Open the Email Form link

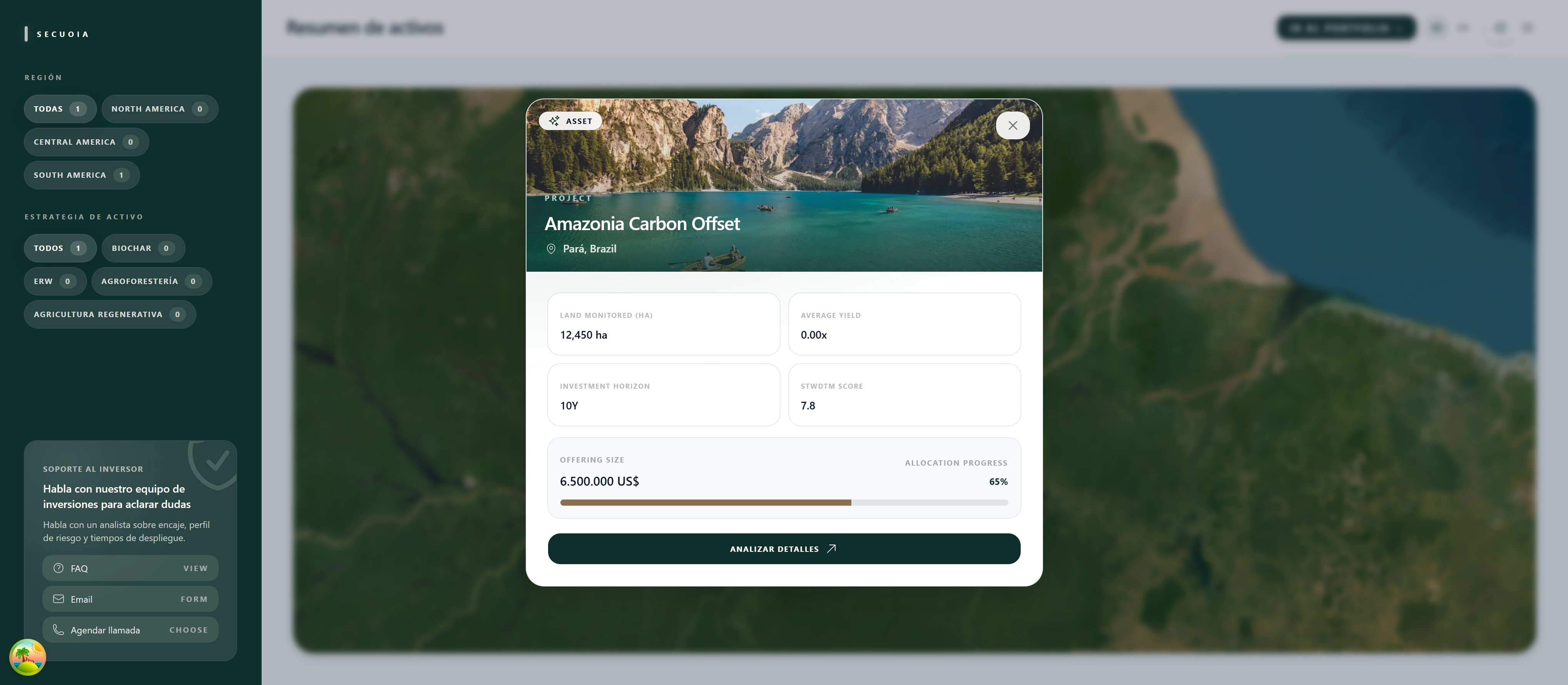194,599
